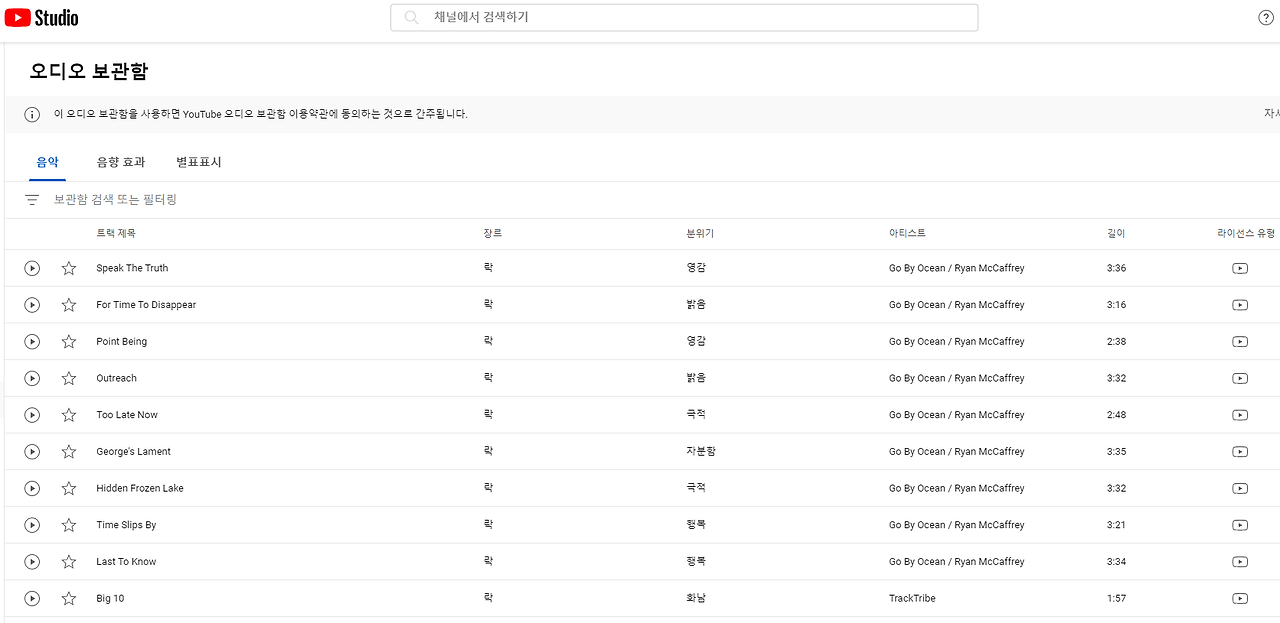
Task: Focus the 보관함 검색 또는 필터링 field
Action: pos(115,200)
